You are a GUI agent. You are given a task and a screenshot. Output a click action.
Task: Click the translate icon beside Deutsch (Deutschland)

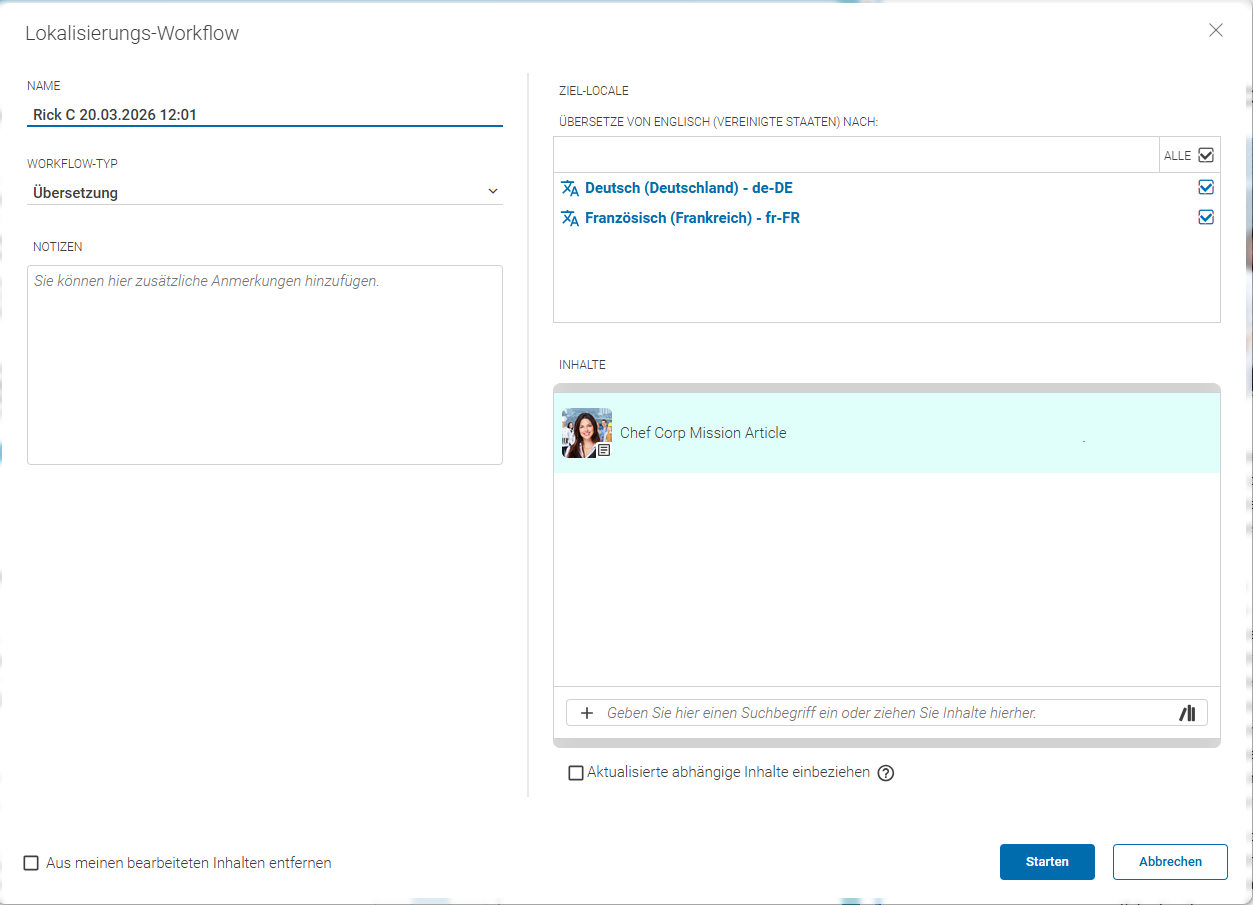tap(570, 188)
